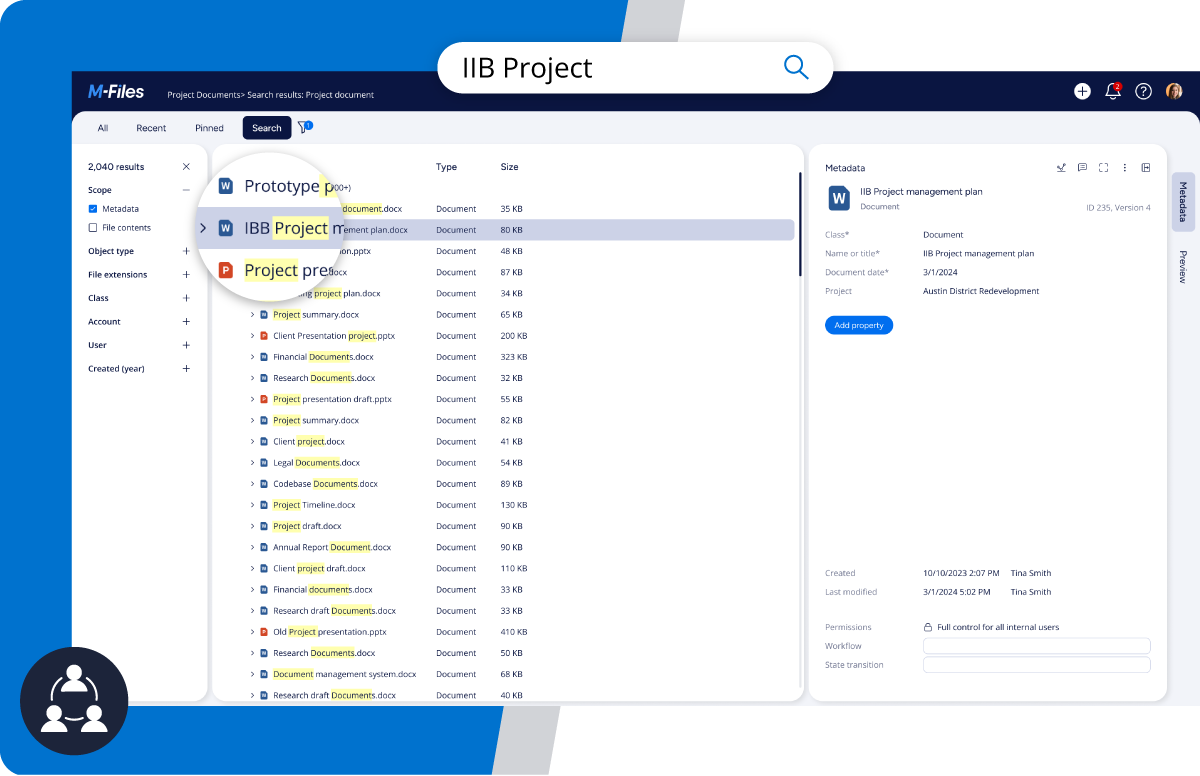Switch to the Recent tab

(151, 128)
